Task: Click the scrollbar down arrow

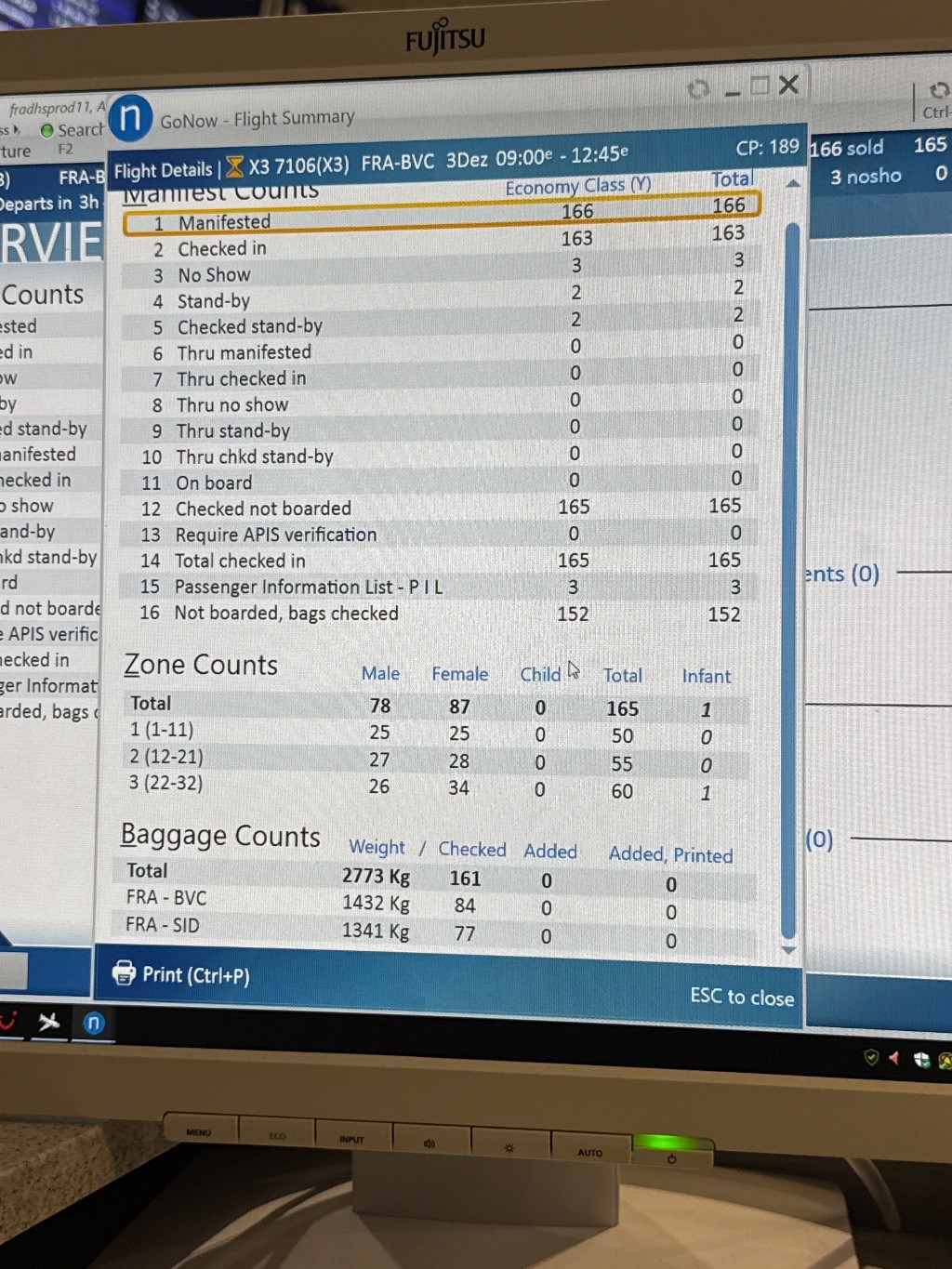Action: (789, 950)
